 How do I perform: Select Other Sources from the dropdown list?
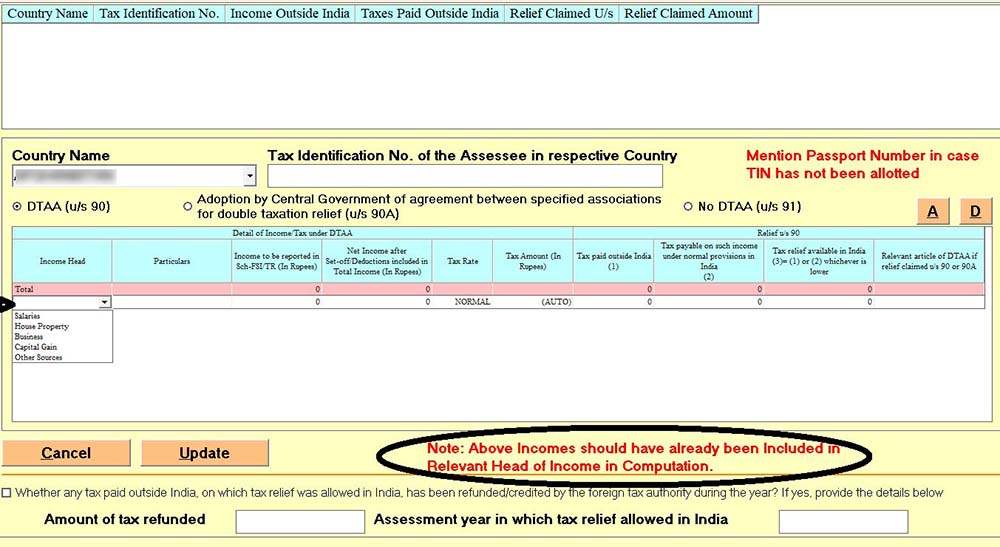point(38,357)
